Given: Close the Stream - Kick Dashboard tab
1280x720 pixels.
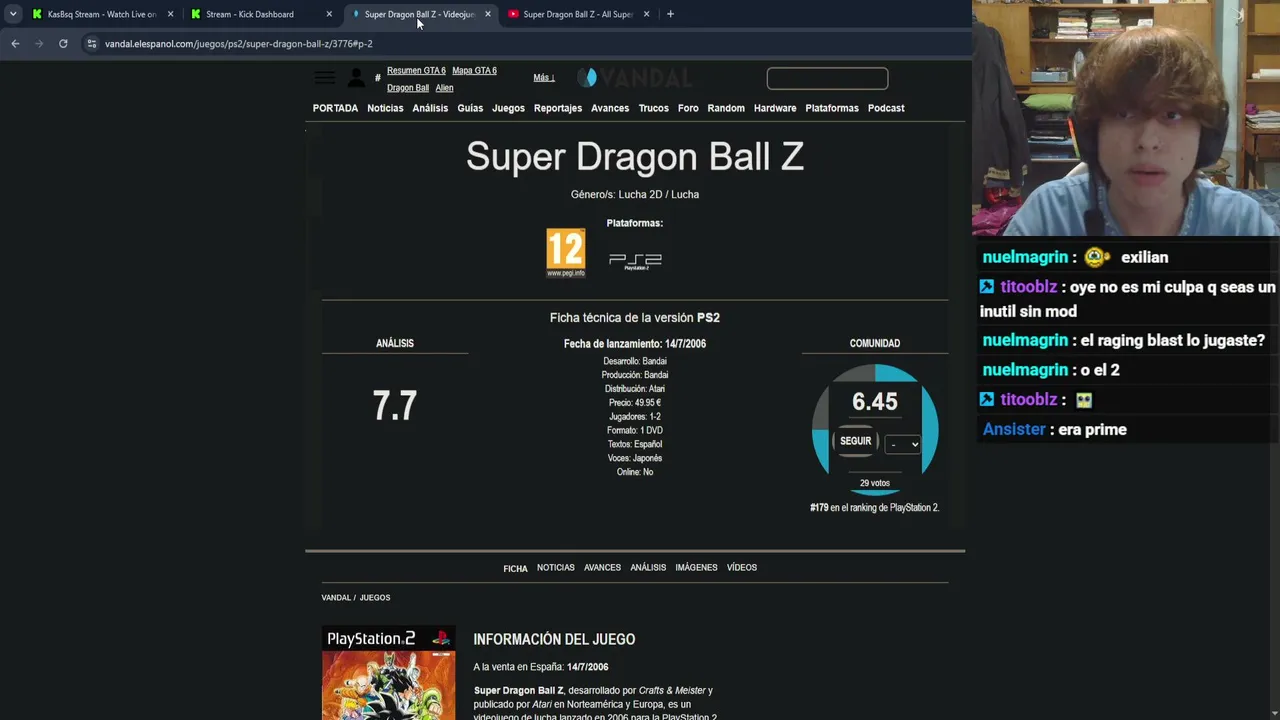Looking at the screenshot, I should click(x=329, y=14).
